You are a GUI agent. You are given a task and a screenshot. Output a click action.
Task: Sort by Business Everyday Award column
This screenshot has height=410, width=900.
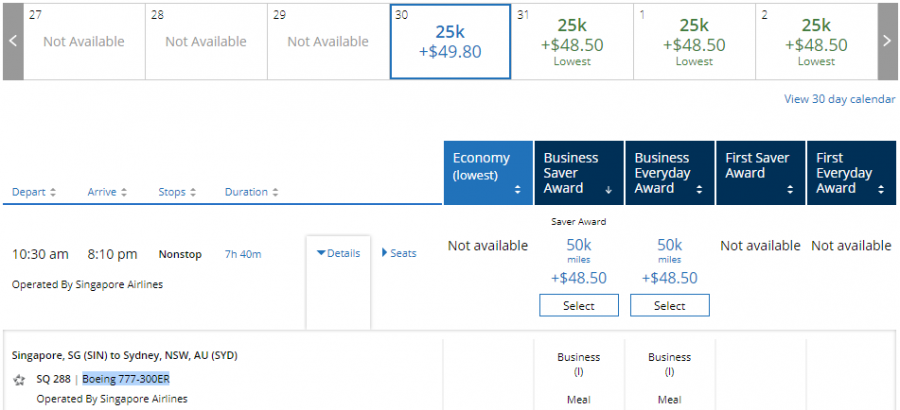669,173
